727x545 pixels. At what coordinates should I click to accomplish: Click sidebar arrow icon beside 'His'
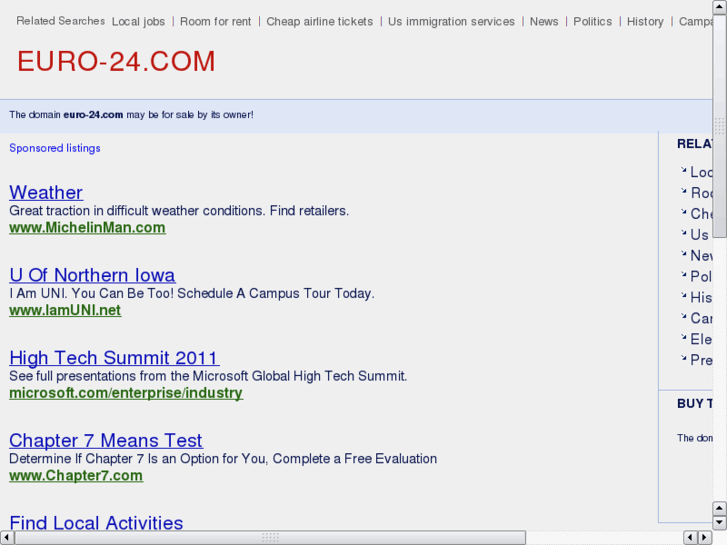683,295
